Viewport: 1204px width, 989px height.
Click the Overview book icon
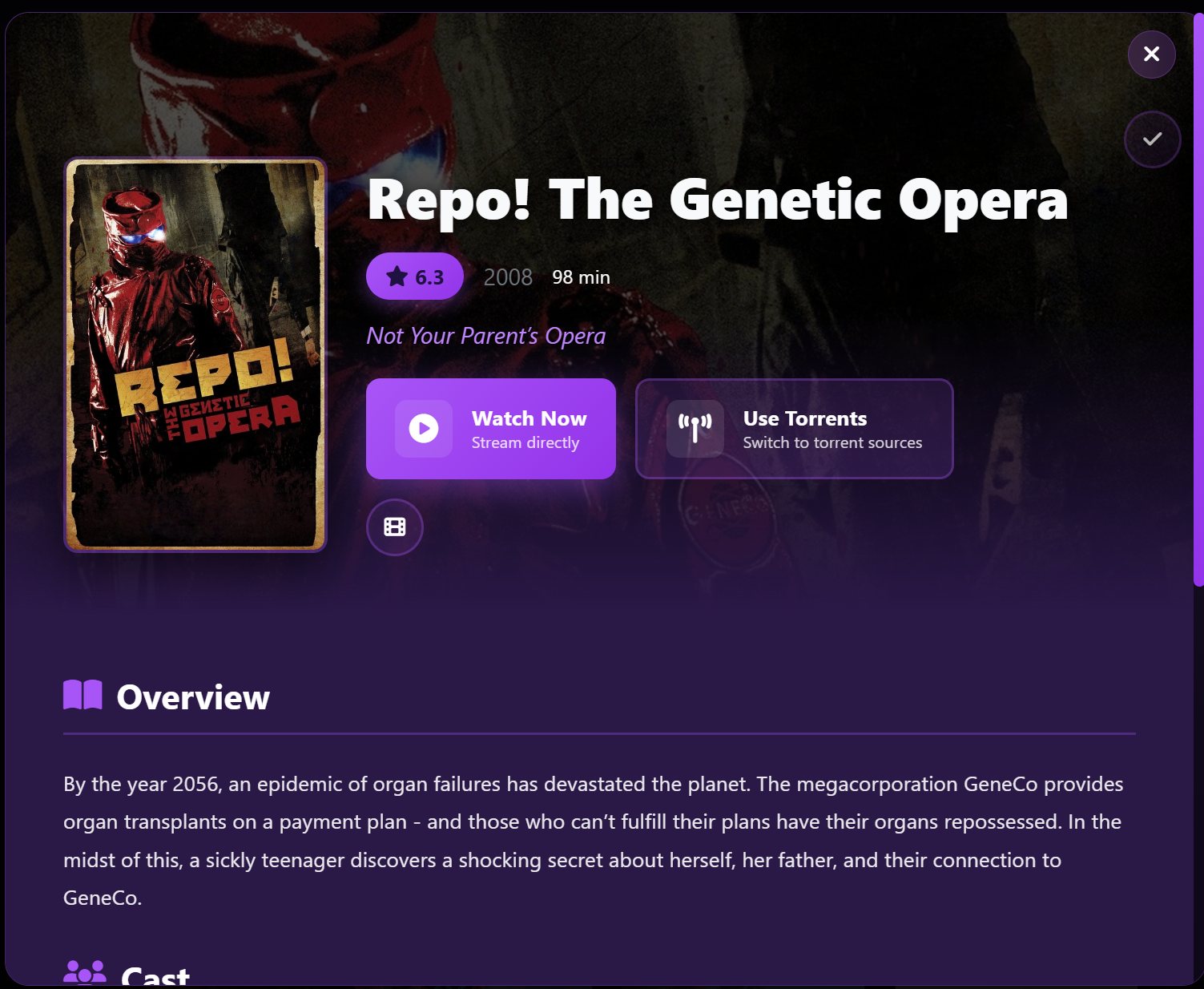click(x=83, y=695)
